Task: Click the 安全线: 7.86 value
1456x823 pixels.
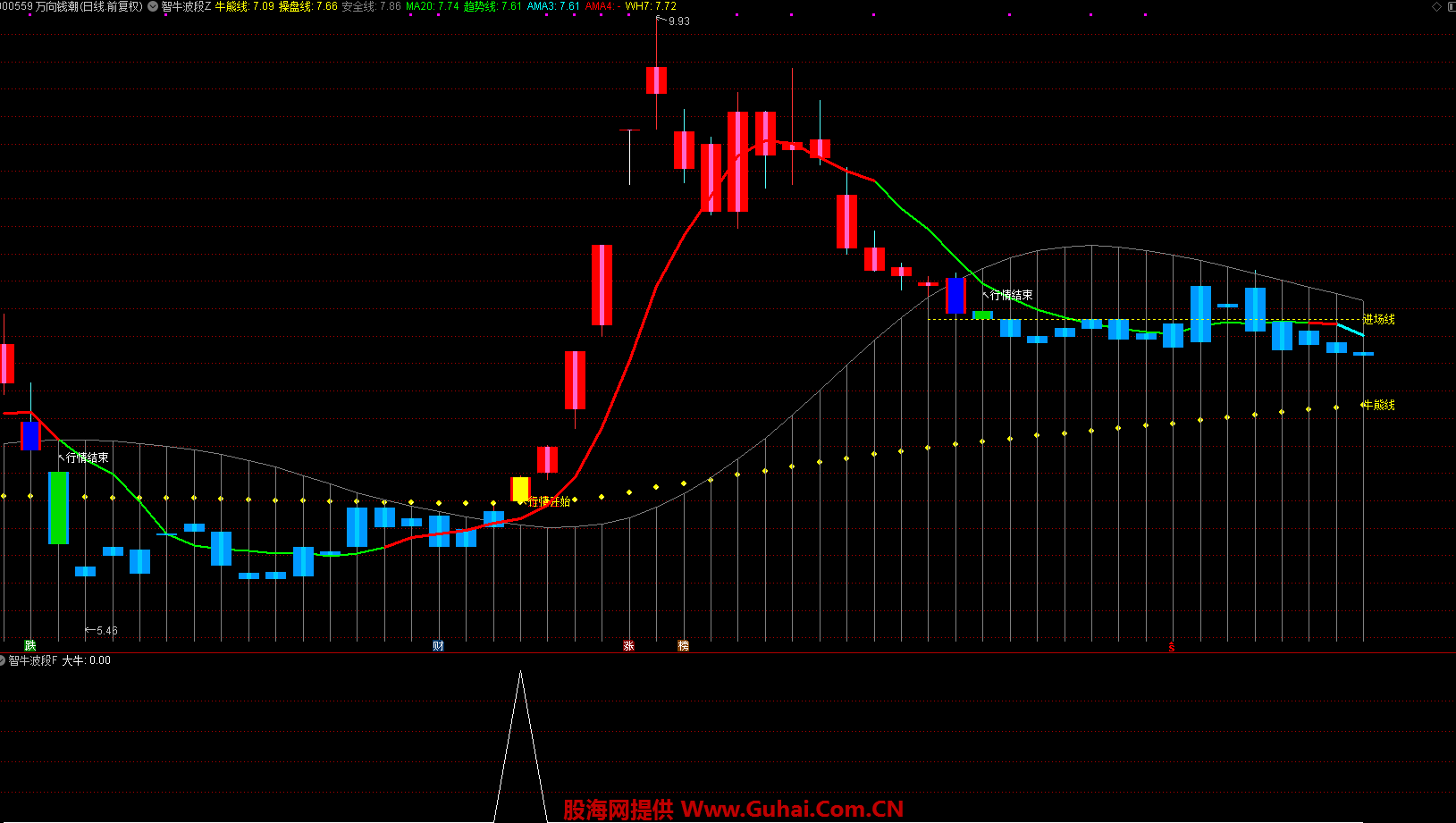Action: (x=372, y=6)
